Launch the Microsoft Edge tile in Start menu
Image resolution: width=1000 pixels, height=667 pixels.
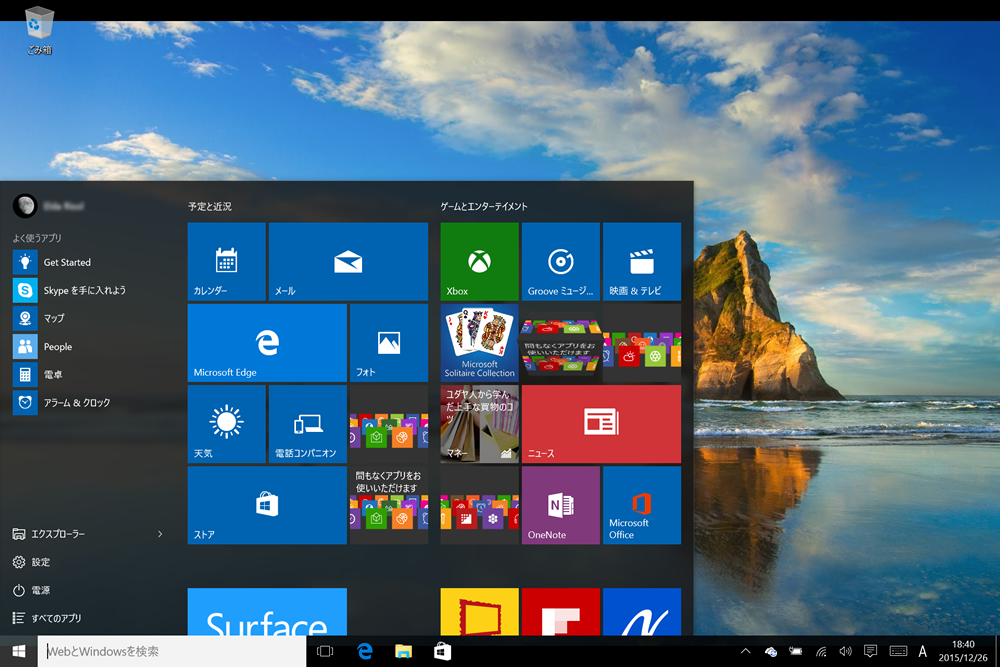[267, 343]
